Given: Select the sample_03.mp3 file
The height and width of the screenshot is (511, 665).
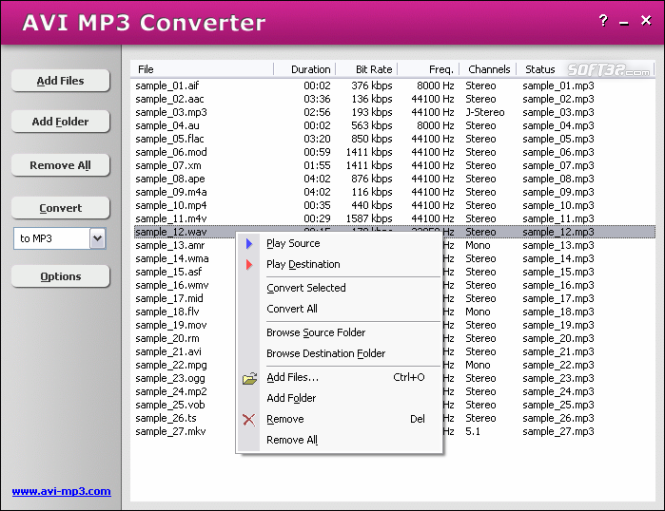Looking at the screenshot, I should (x=171, y=112).
